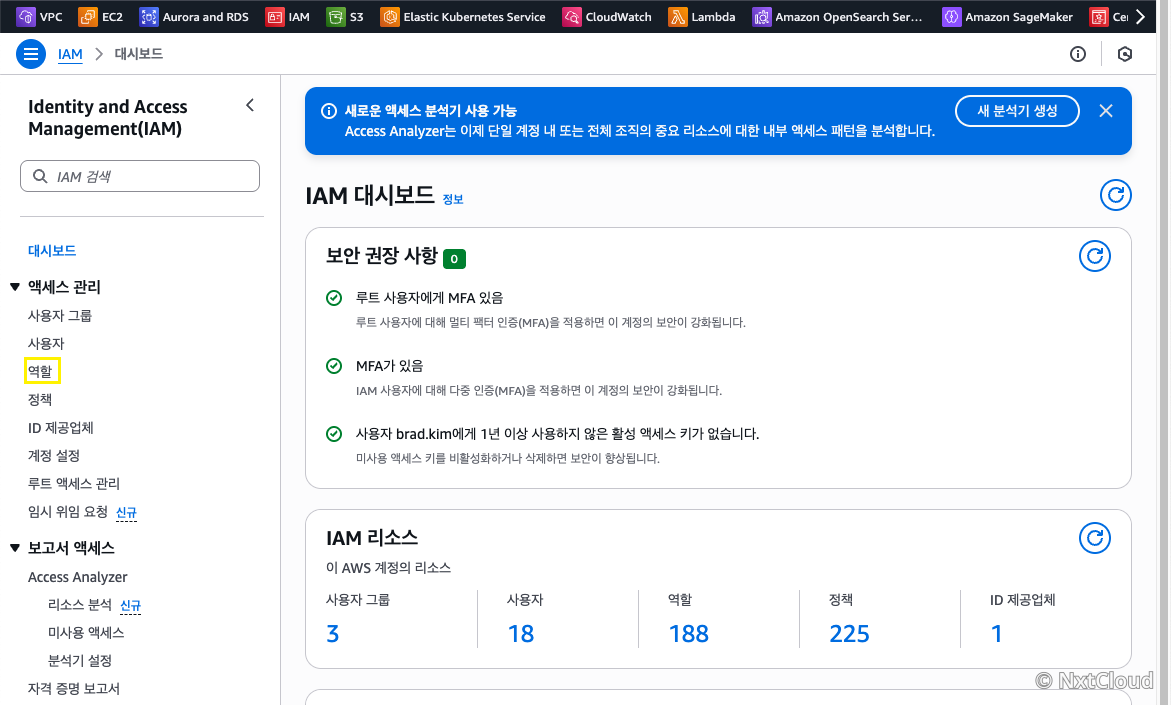Click the check icon for brad.kim access key
The width and height of the screenshot is (1171, 705).
tap(334, 434)
